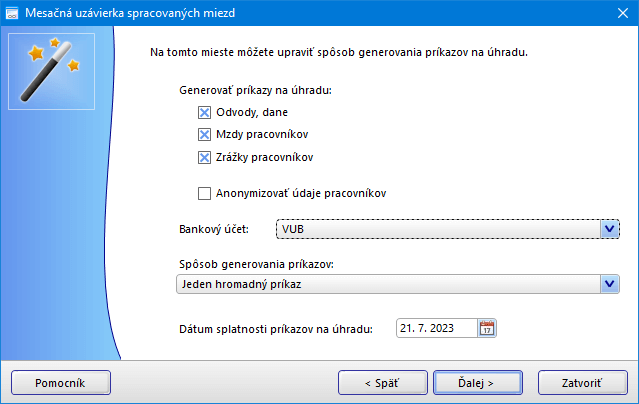Click the application icon in the title bar

coord(12,13)
